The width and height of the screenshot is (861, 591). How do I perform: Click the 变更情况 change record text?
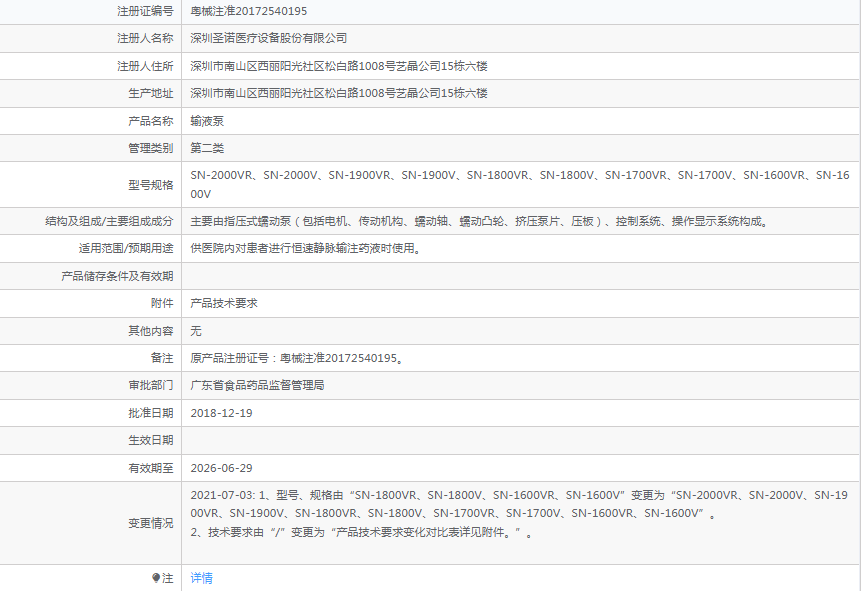point(519,514)
